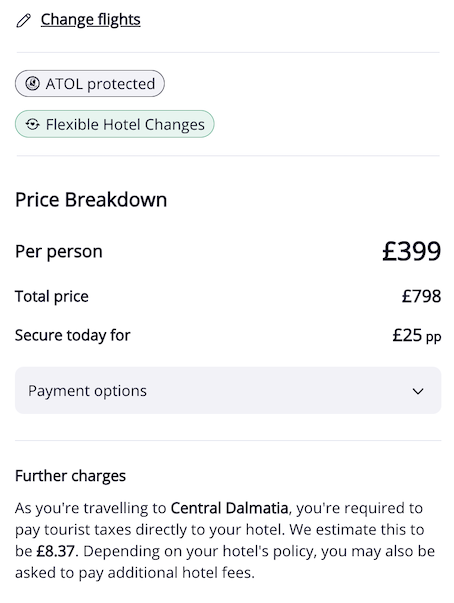Select the Secure today for label

72,335
